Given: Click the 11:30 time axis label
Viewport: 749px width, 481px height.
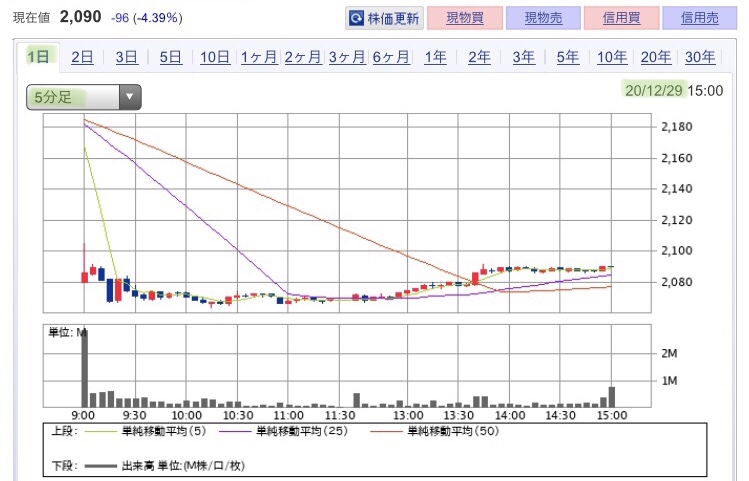Looking at the screenshot, I should [x=340, y=416].
